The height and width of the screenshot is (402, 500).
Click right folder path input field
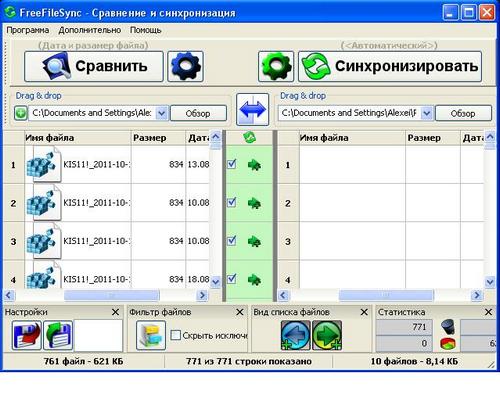(x=350, y=113)
